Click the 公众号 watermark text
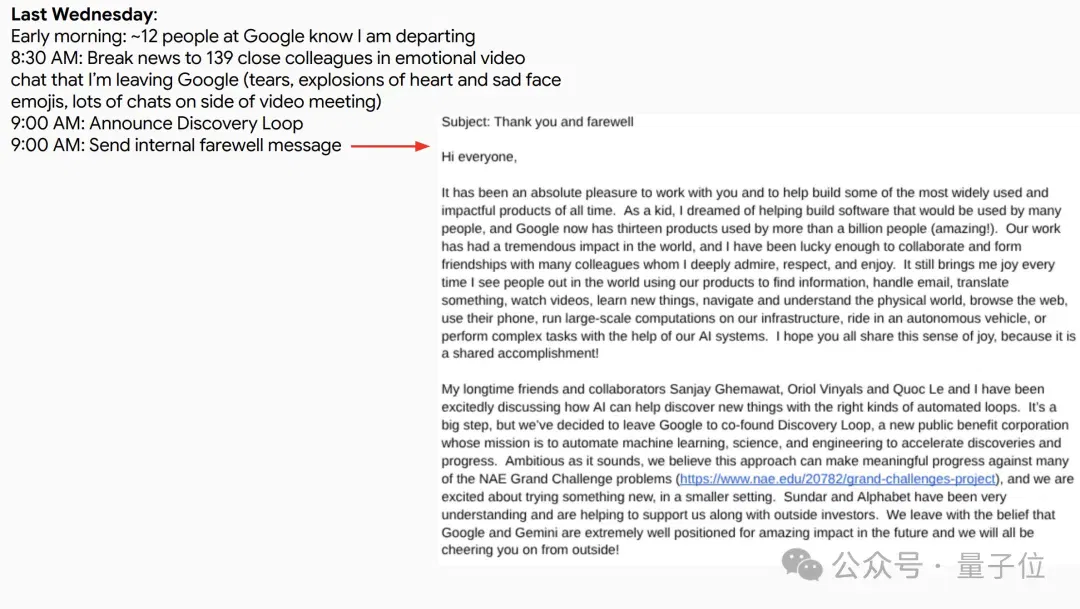The height and width of the screenshot is (609, 1080). (x=876, y=566)
